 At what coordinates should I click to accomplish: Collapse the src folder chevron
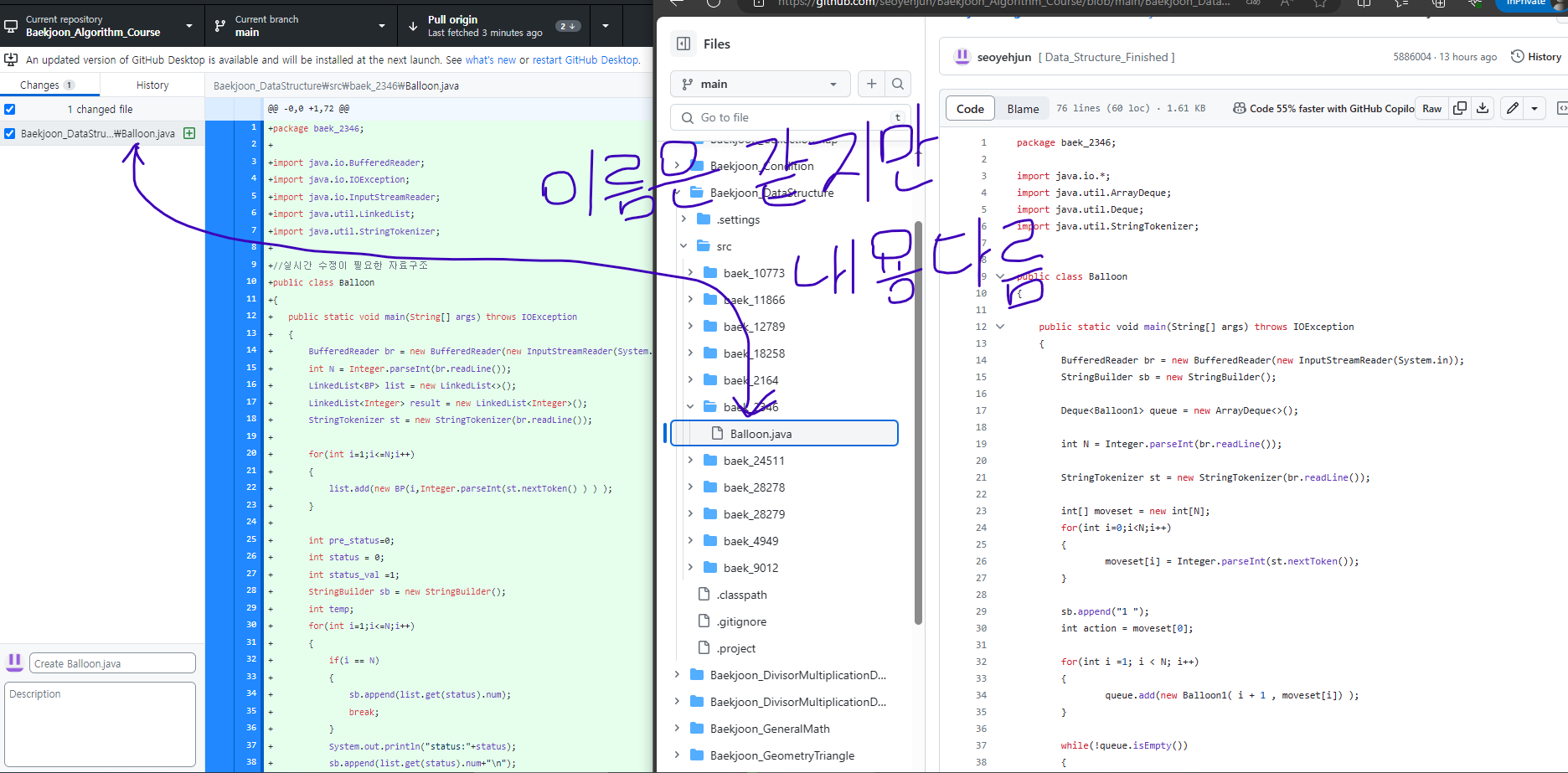[683, 246]
